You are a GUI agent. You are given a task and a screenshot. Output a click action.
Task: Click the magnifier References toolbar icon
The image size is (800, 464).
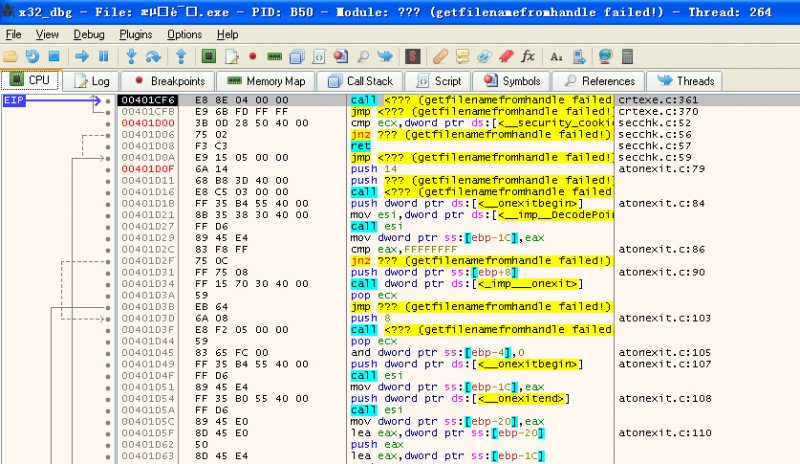[x=363, y=57]
